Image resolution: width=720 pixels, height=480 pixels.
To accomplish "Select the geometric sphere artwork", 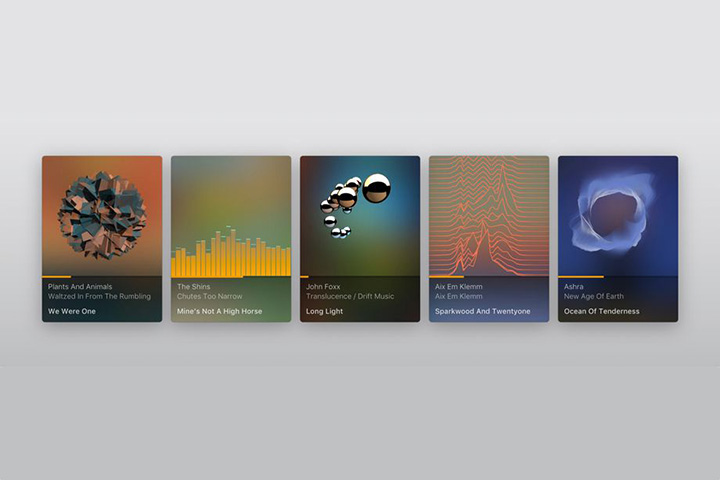I will [x=102, y=215].
